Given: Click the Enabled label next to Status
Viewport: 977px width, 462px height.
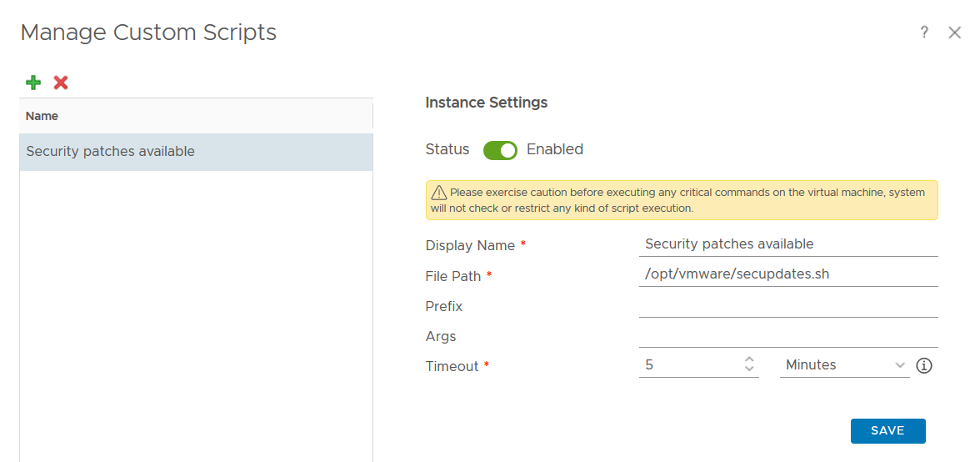Looking at the screenshot, I should pos(554,150).
